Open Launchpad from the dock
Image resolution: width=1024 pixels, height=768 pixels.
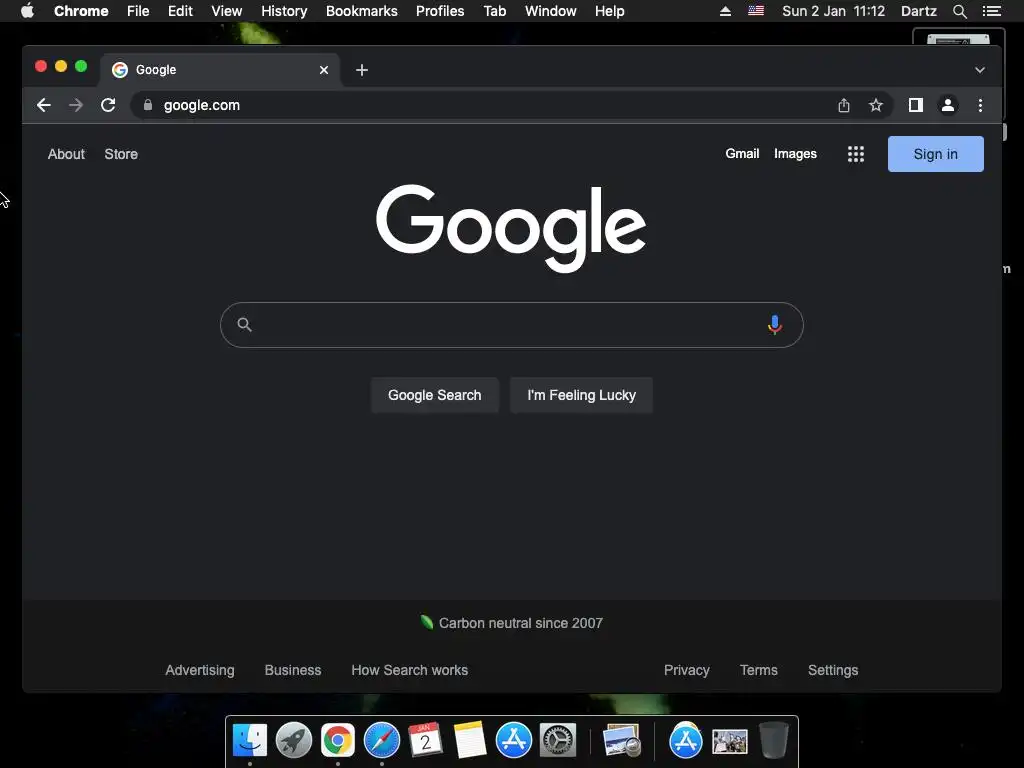(x=294, y=741)
